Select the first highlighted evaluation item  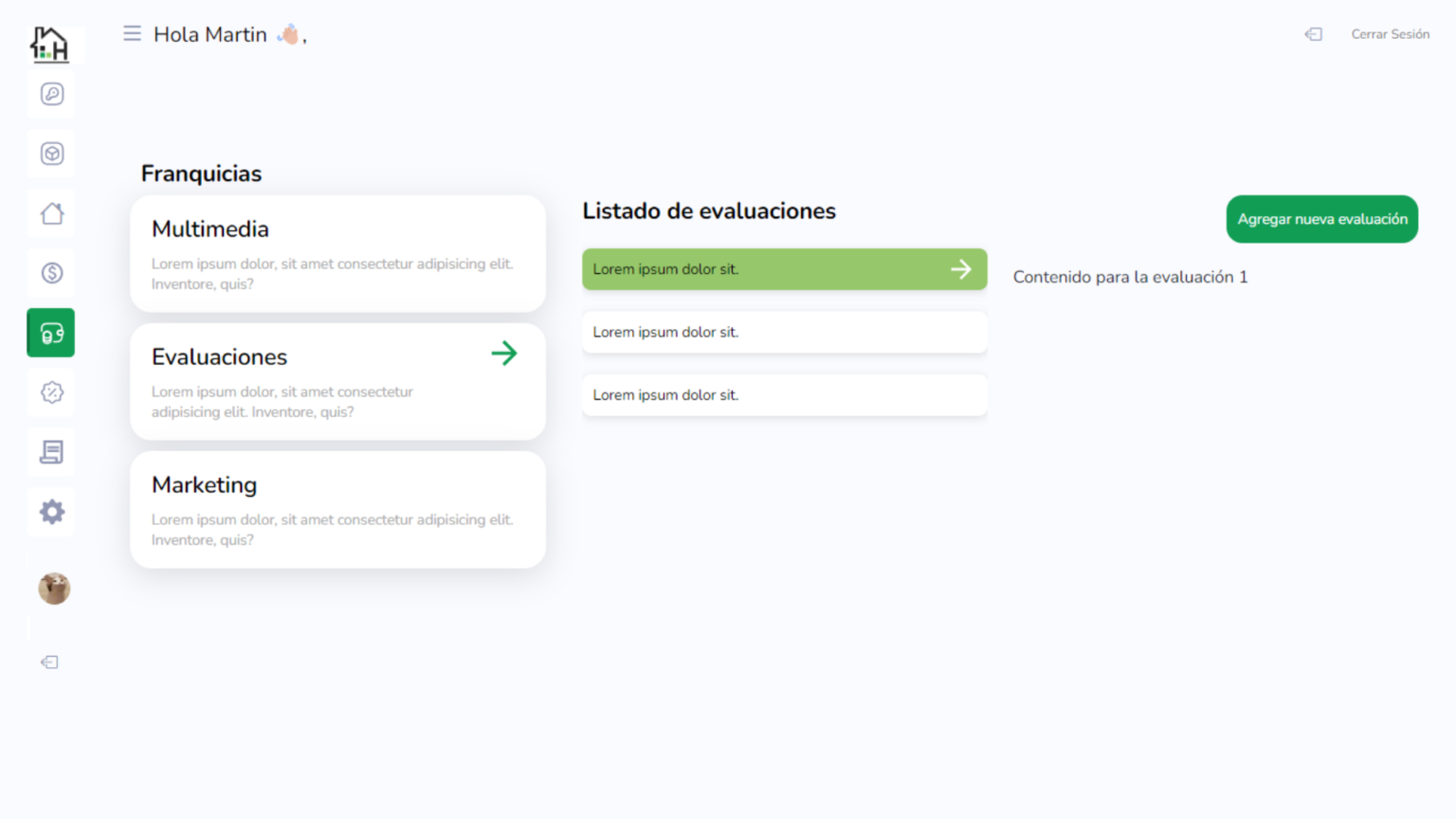click(784, 268)
